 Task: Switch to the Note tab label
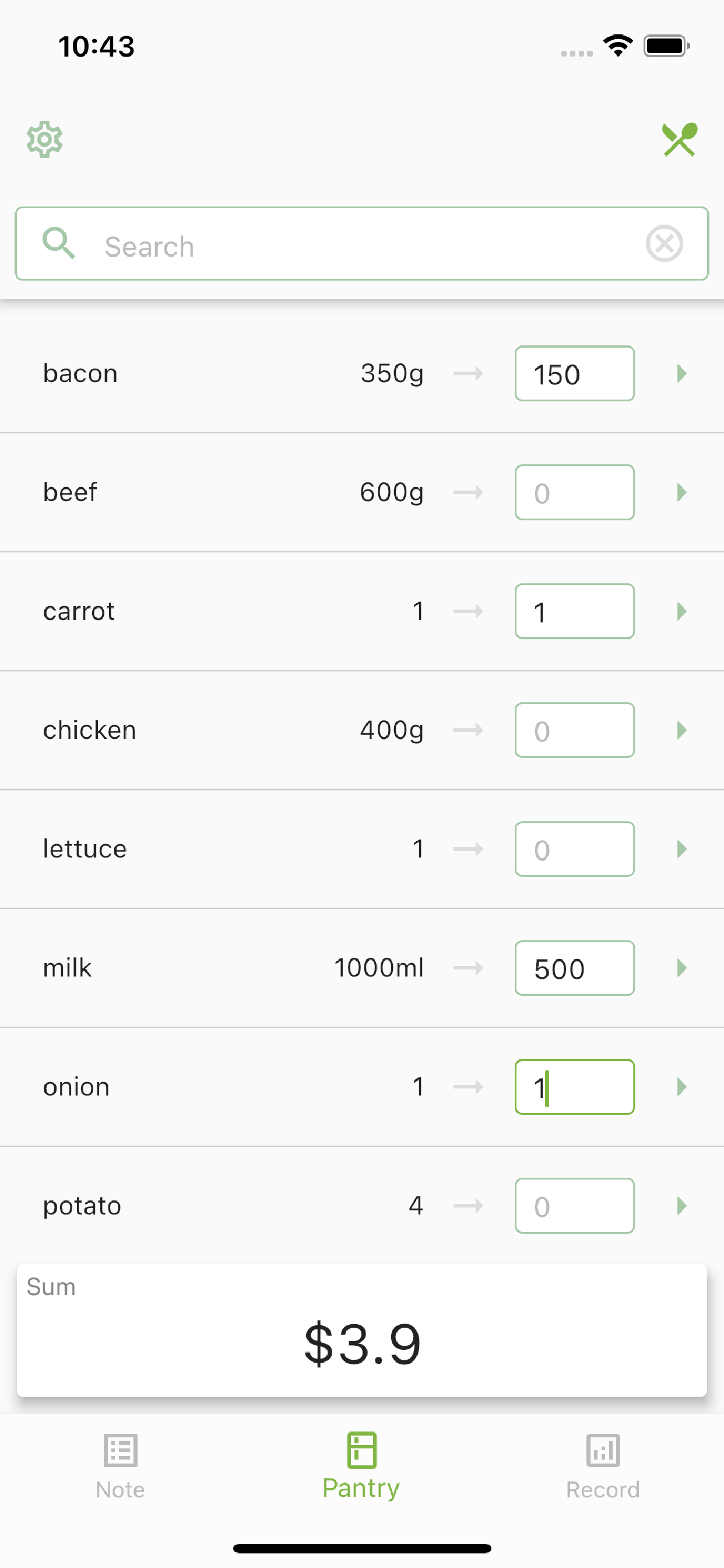tap(121, 1489)
